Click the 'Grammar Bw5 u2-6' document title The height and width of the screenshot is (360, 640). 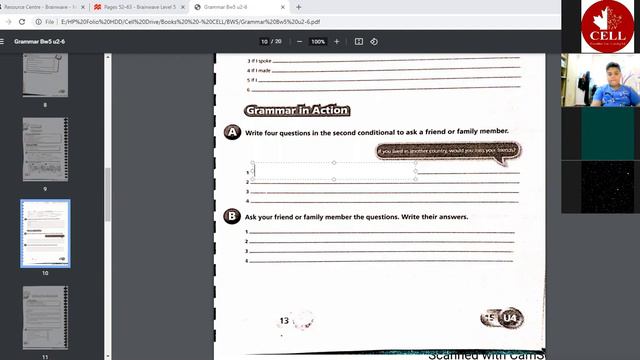(39, 42)
